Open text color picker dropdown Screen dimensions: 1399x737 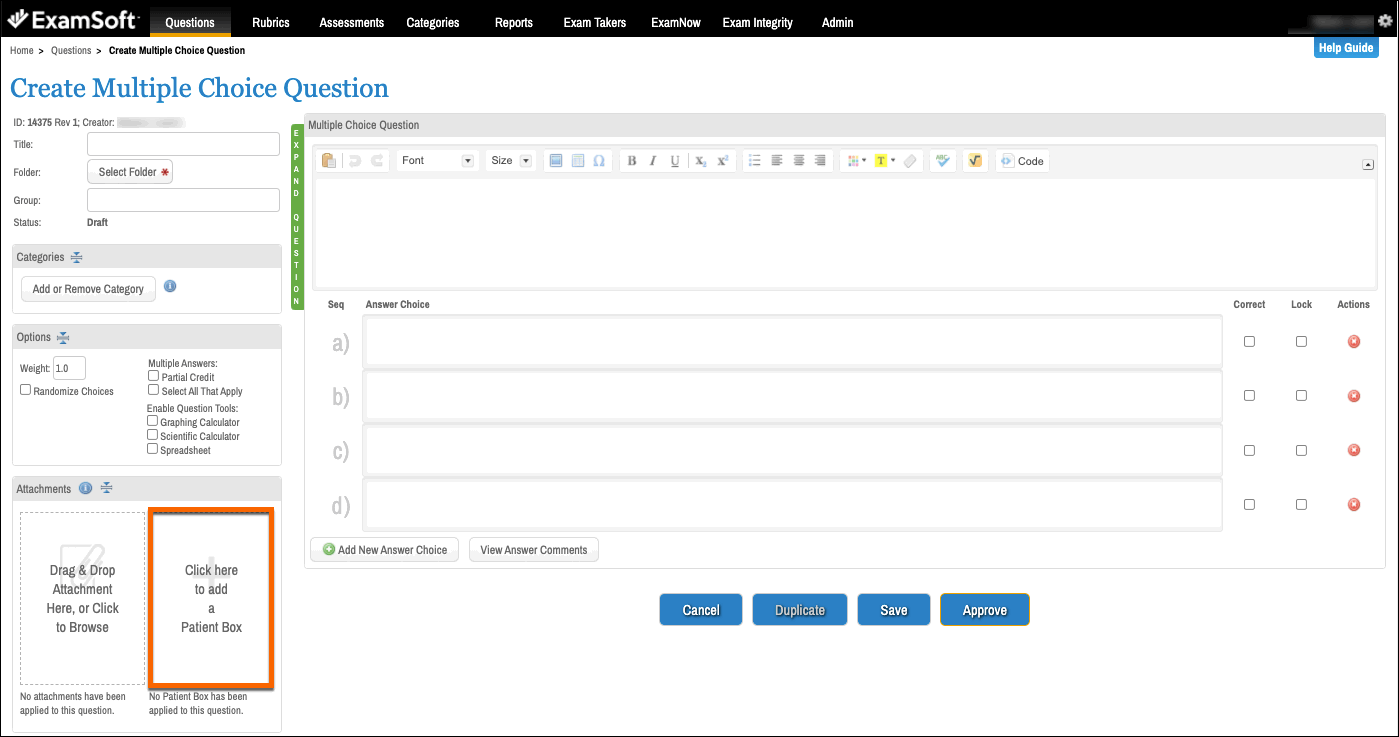click(x=856, y=161)
